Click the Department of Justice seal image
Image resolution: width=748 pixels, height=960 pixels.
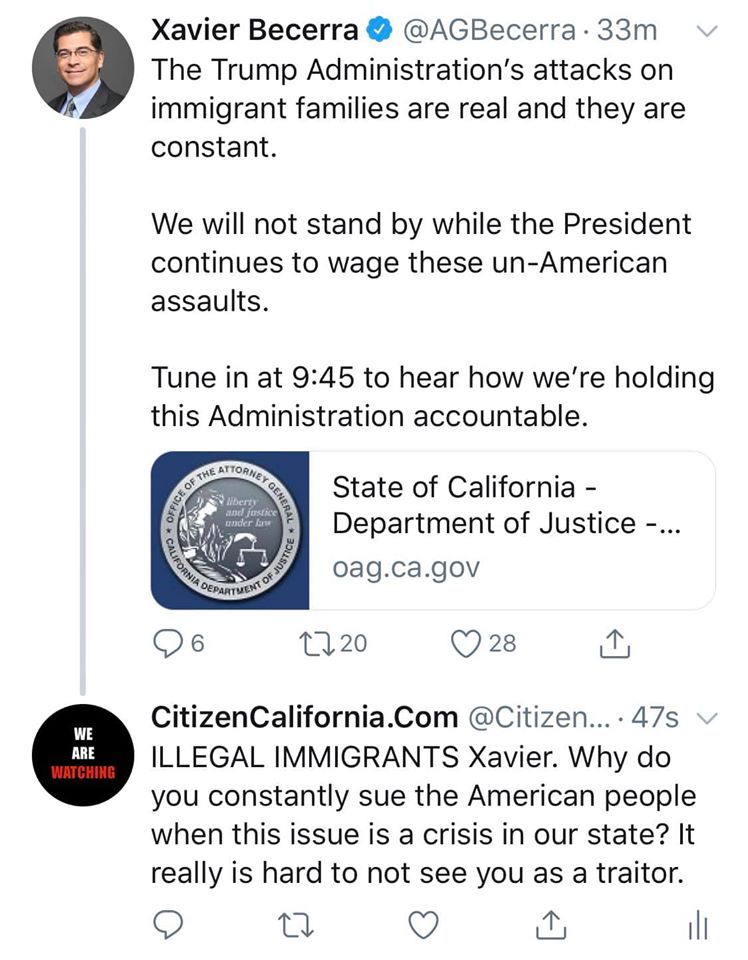coord(231,530)
